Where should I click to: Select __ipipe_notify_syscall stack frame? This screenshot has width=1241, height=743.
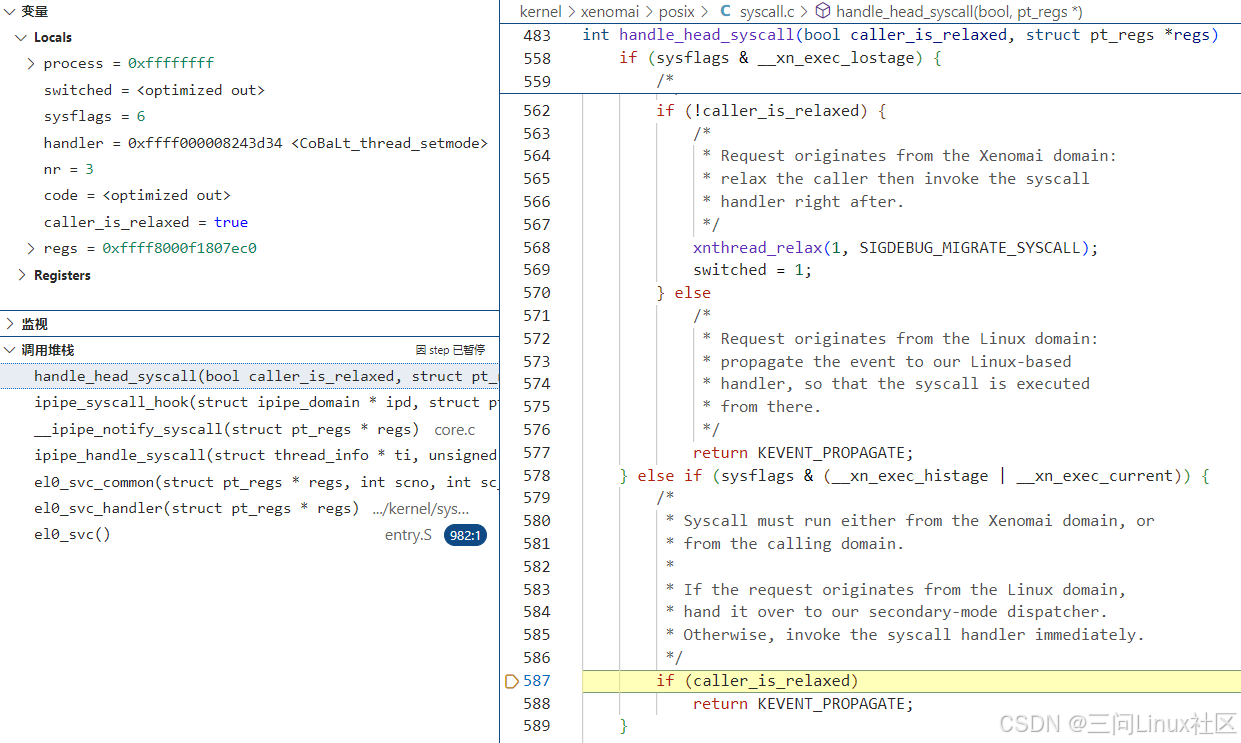[249, 429]
